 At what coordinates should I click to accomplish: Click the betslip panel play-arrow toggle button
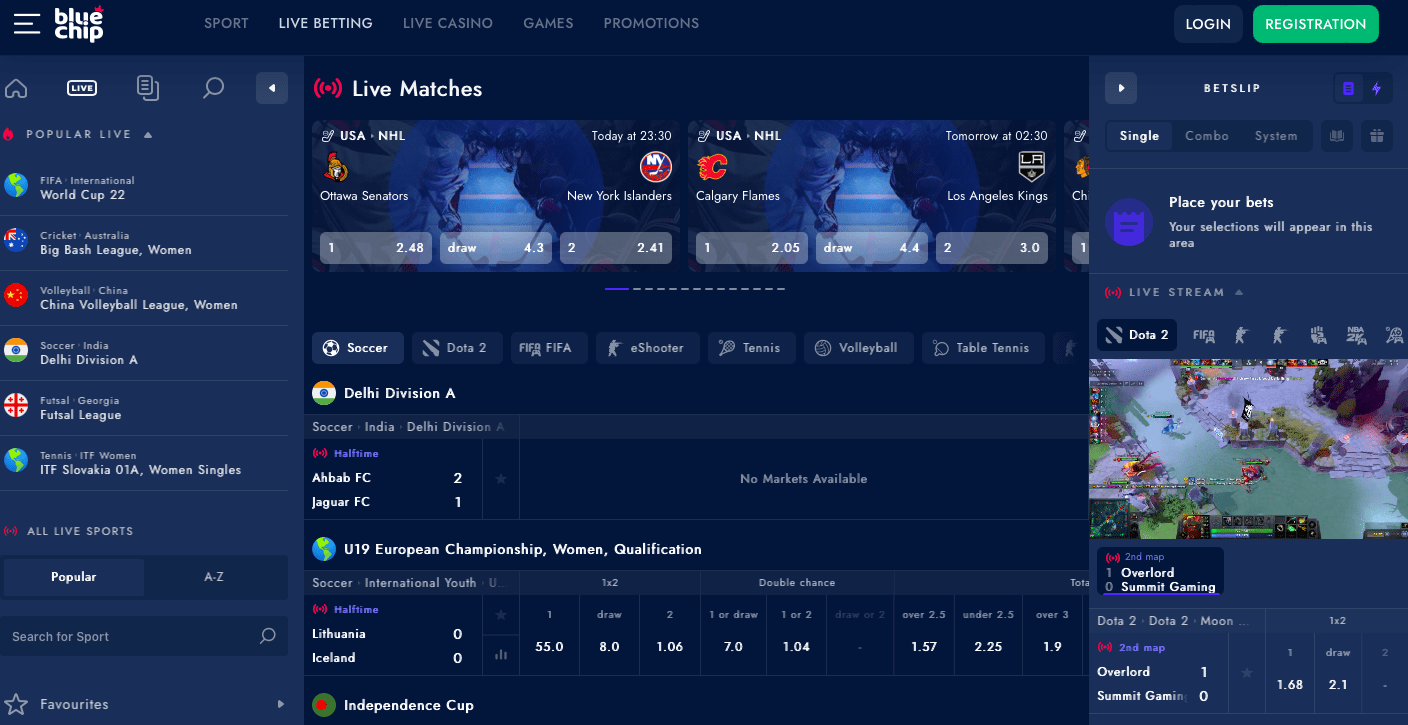pos(1121,88)
